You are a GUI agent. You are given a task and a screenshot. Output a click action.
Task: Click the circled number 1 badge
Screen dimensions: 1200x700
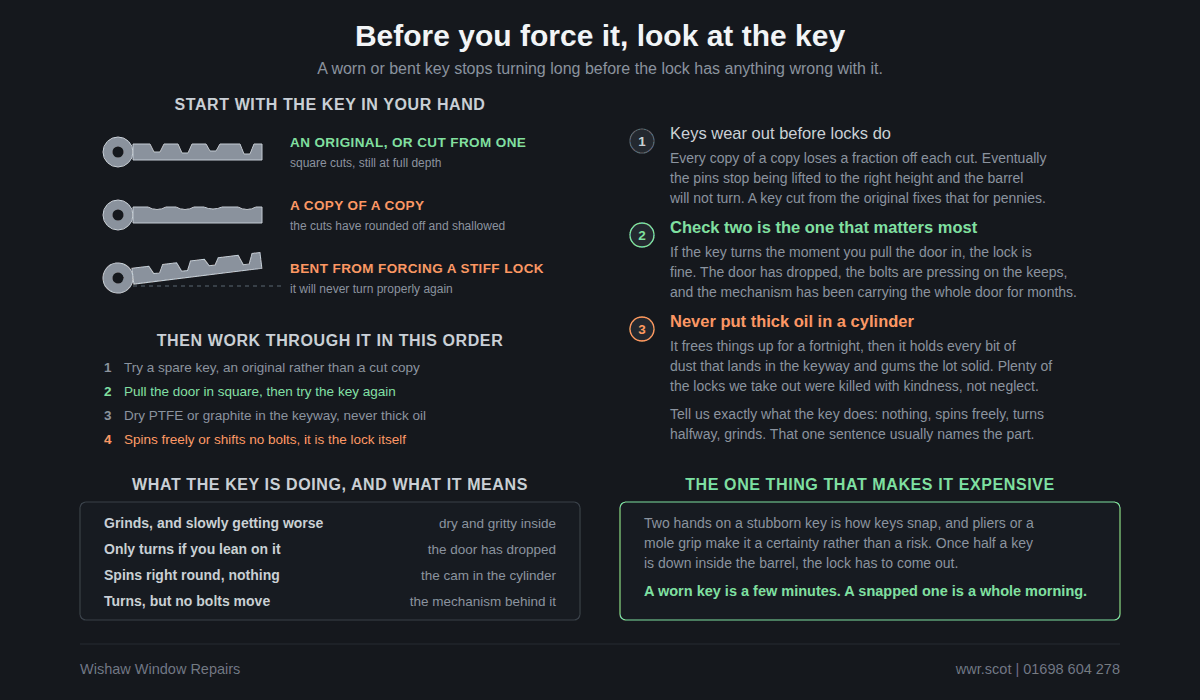coord(642,141)
